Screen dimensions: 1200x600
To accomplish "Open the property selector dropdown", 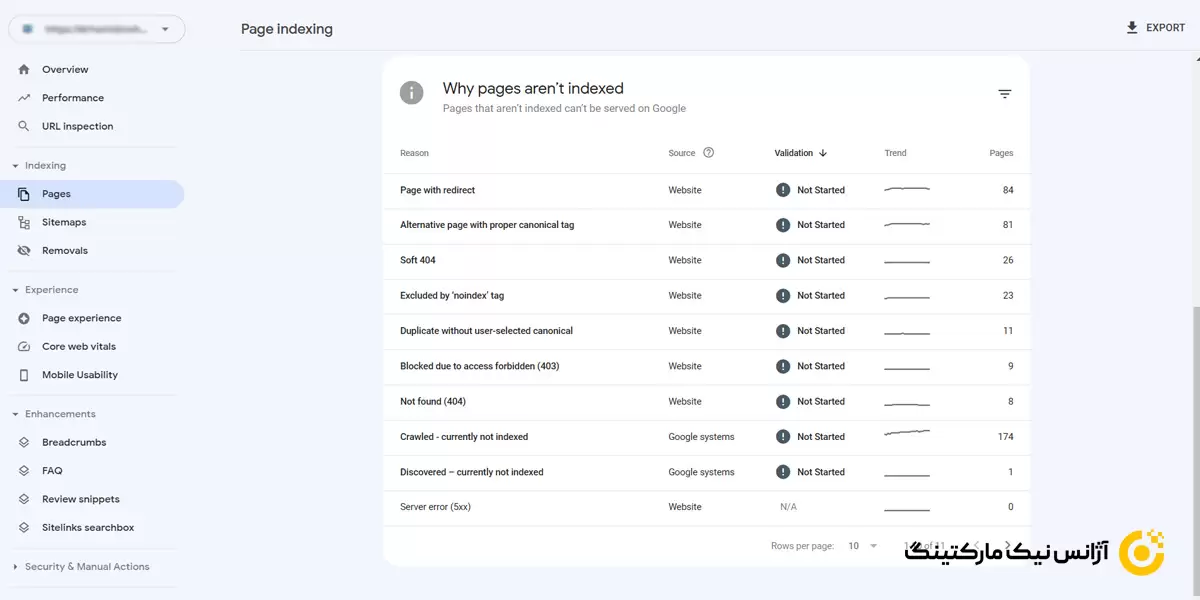I will (97, 30).
